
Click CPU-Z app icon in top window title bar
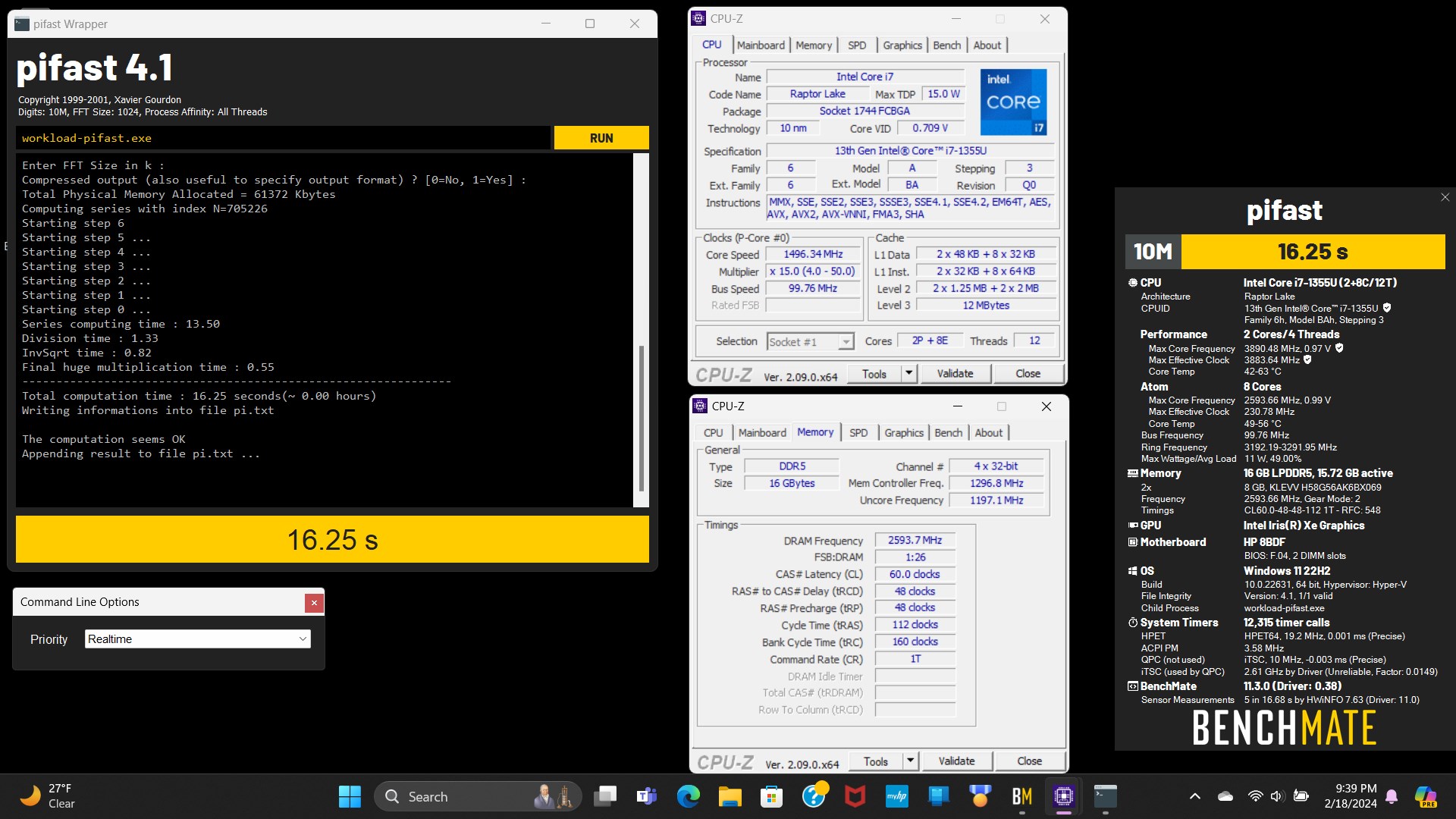700,19
